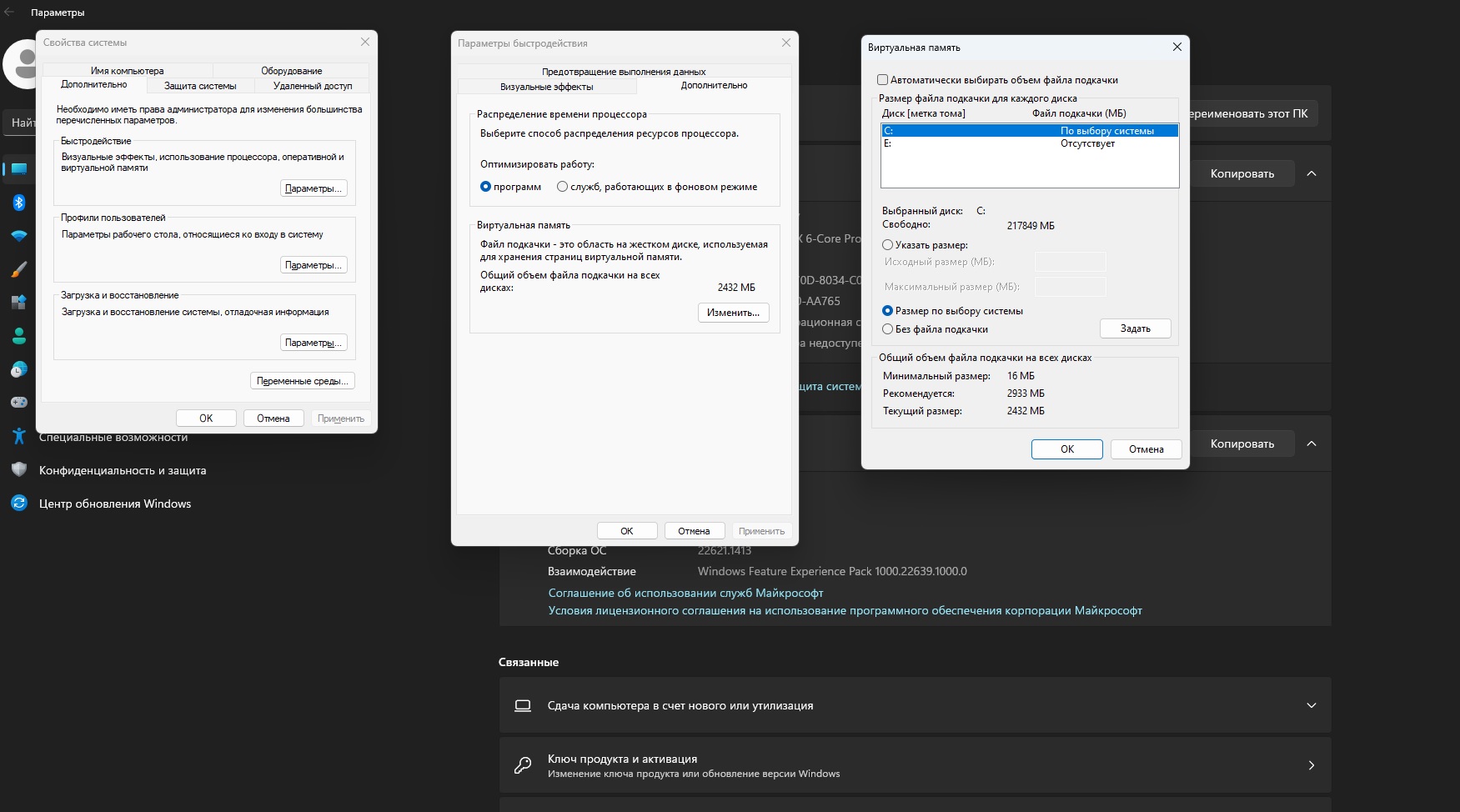This screenshot has height=812, width=1460.
Task: Switch to Удаленный доступ tab
Action: [x=313, y=86]
